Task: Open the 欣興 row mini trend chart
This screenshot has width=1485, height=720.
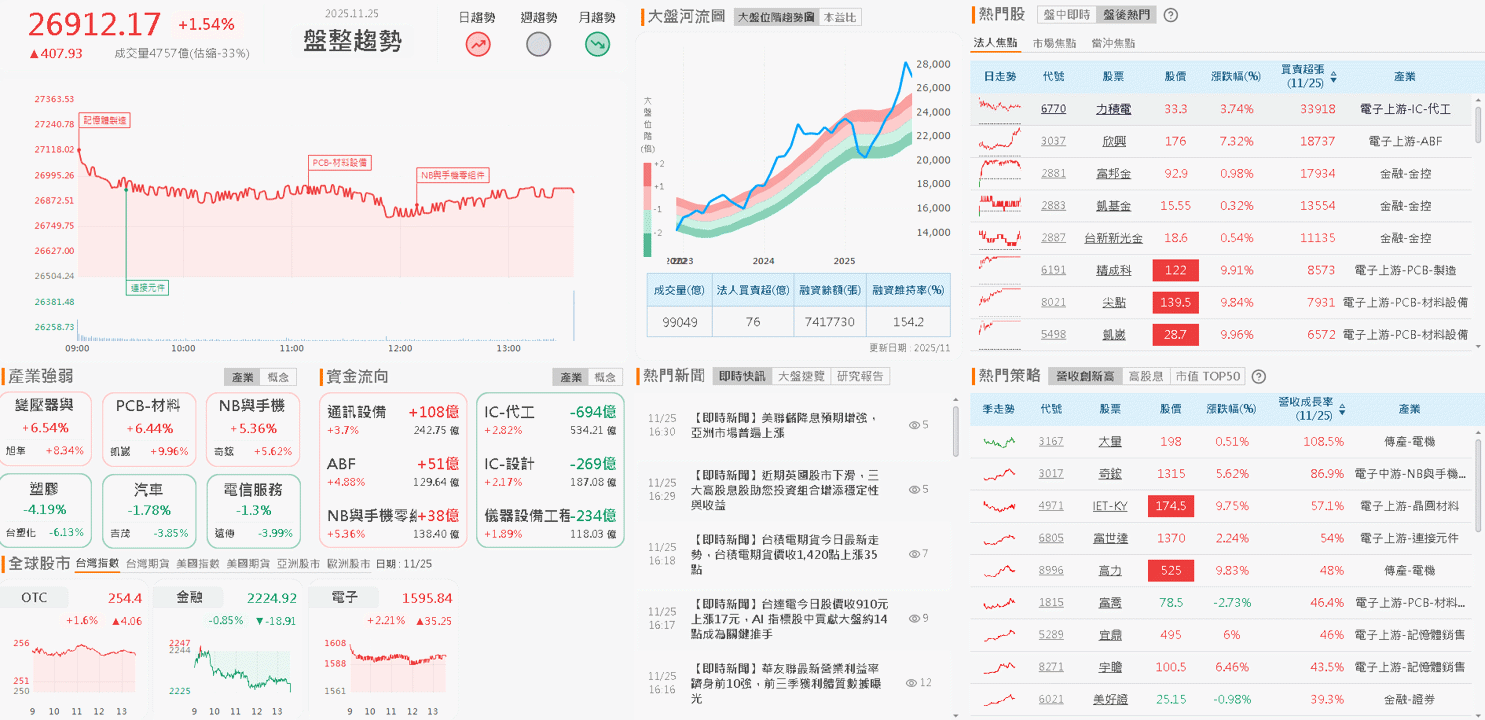Action: click(x=1000, y=141)
